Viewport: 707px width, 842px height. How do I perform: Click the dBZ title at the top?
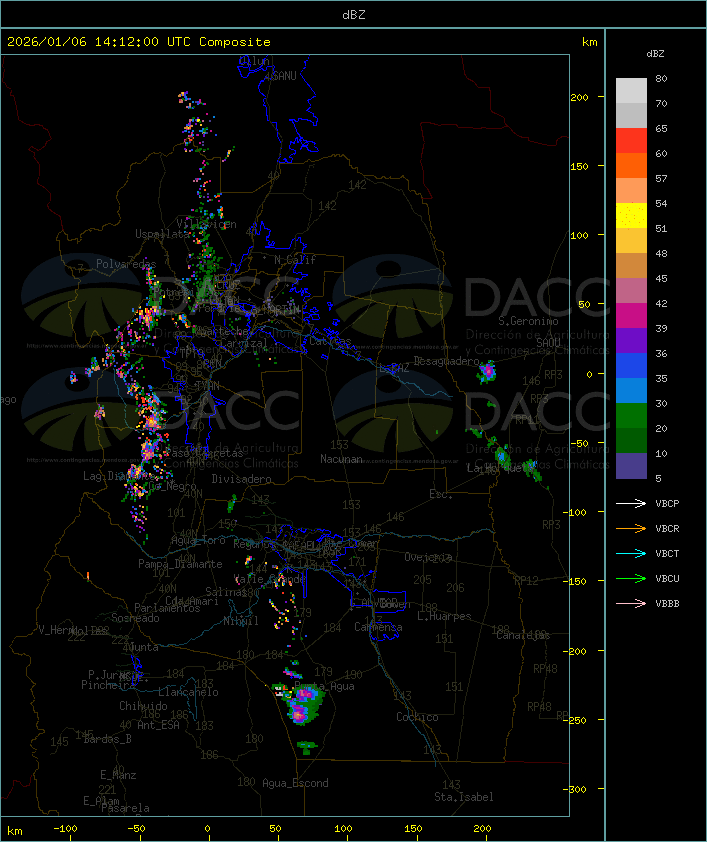(353, 14)
